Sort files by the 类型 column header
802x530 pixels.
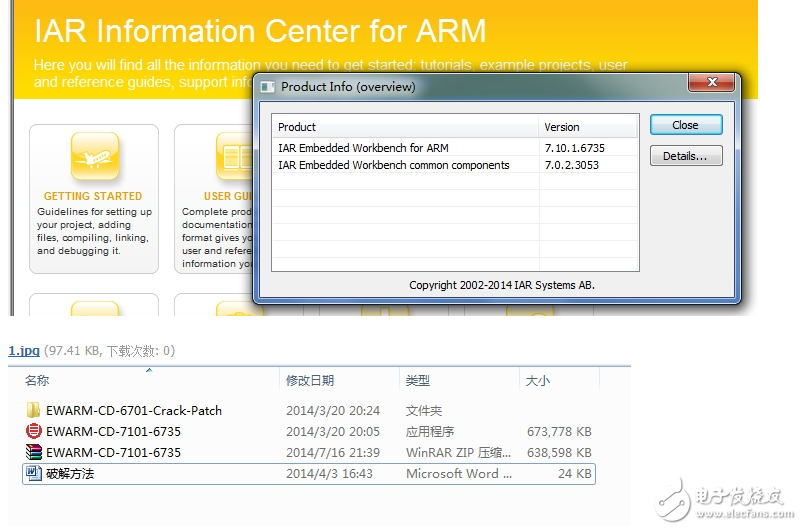[417, 381]
